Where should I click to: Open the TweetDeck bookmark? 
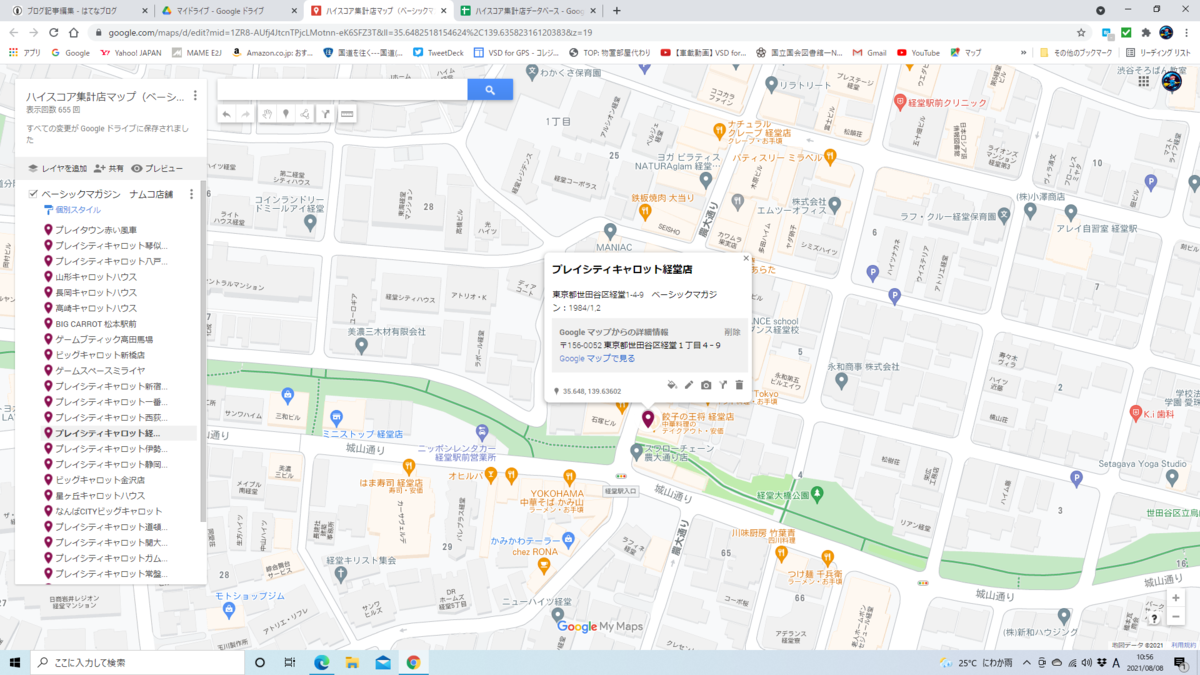[438, 52]
